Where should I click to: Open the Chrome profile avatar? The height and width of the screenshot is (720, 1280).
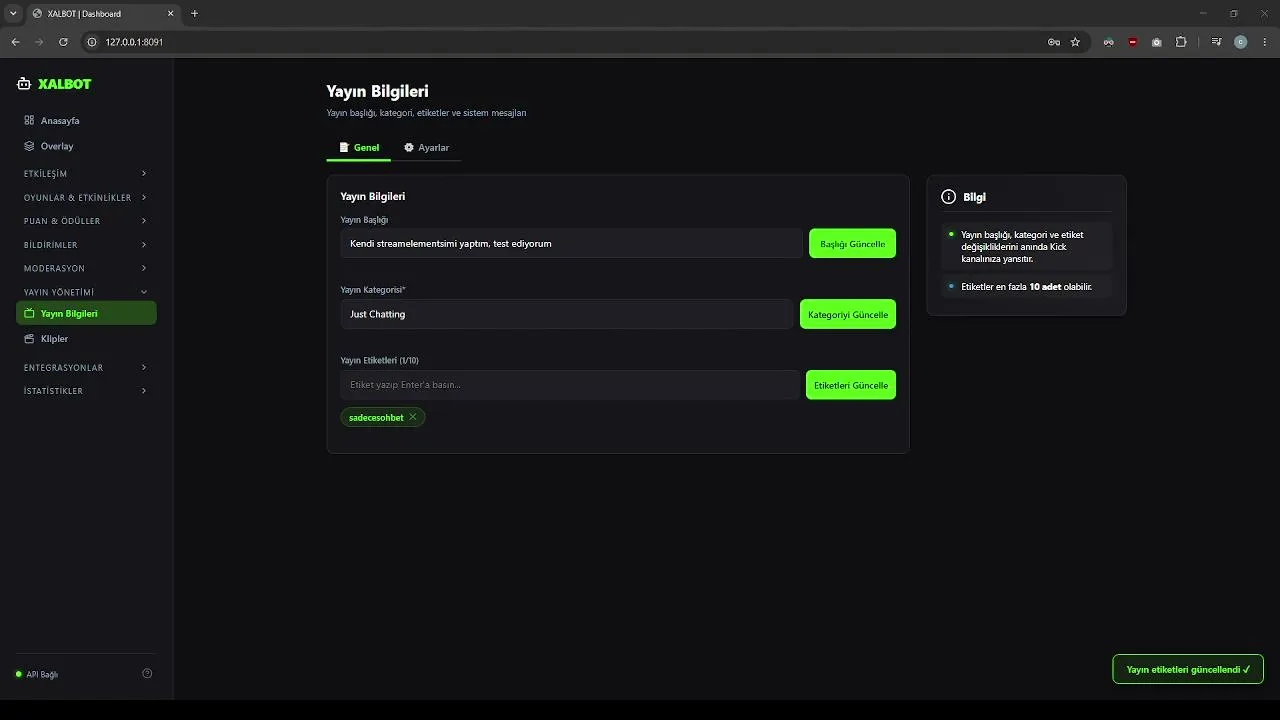(x=1241, y=42)
